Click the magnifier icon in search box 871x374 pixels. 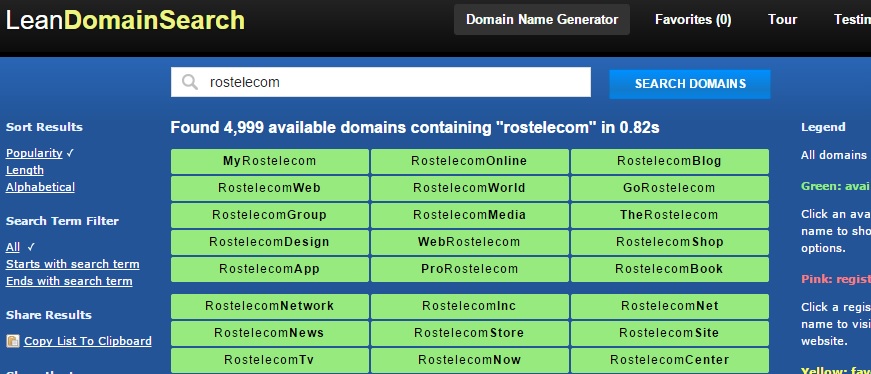[x=190, y=82]
